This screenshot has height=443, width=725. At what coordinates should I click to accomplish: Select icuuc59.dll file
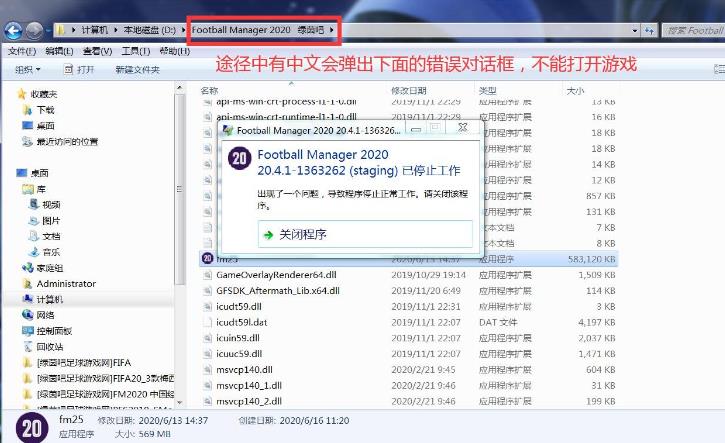tap(239, 354)
